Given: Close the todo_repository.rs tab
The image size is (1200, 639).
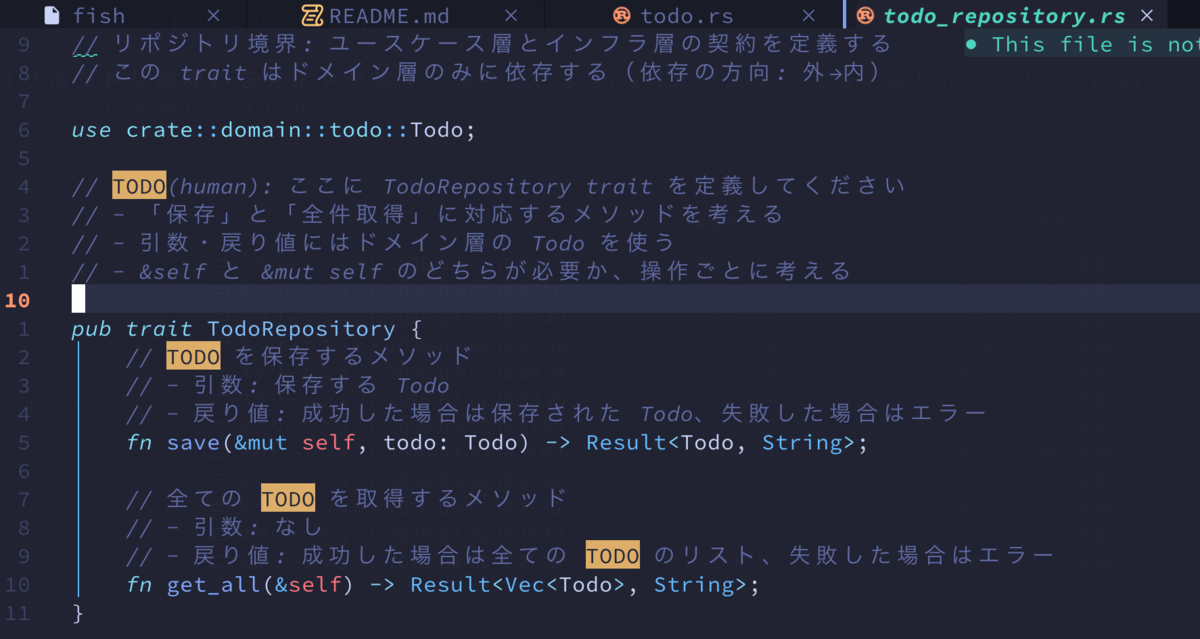Looking at the screenshot, I should coord(1147,15).
